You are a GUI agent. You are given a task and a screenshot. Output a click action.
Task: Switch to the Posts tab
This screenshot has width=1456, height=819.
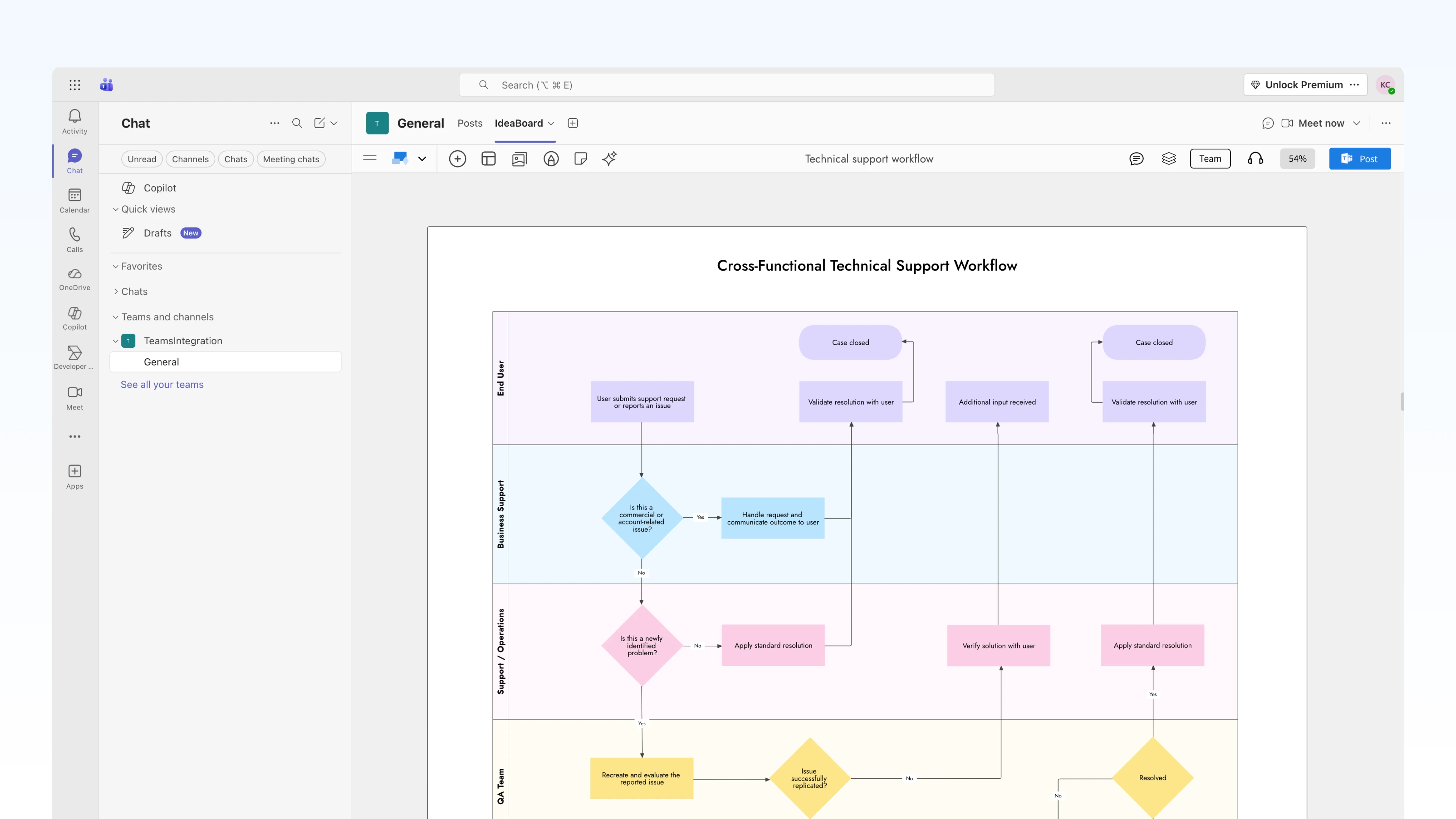point(470,123)
